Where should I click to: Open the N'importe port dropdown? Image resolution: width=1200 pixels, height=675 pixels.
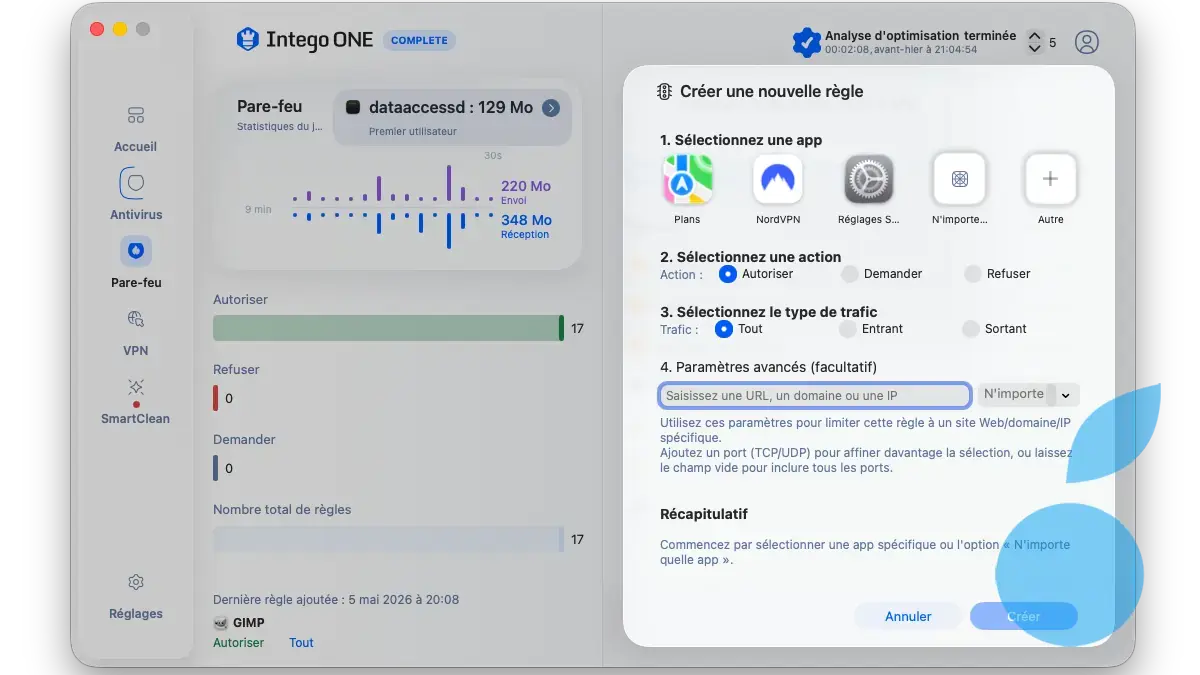[x=1028, y=394]
